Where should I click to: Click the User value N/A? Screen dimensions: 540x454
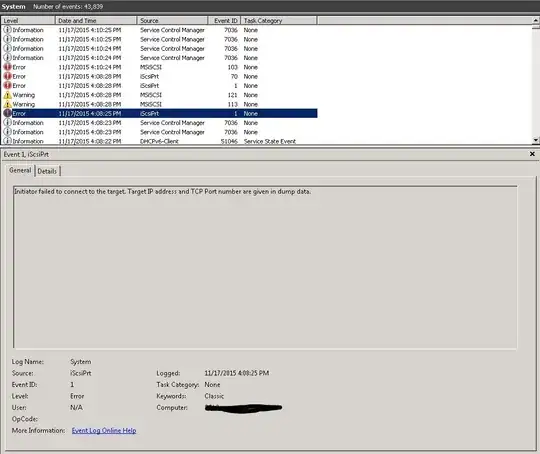point(76,407)
